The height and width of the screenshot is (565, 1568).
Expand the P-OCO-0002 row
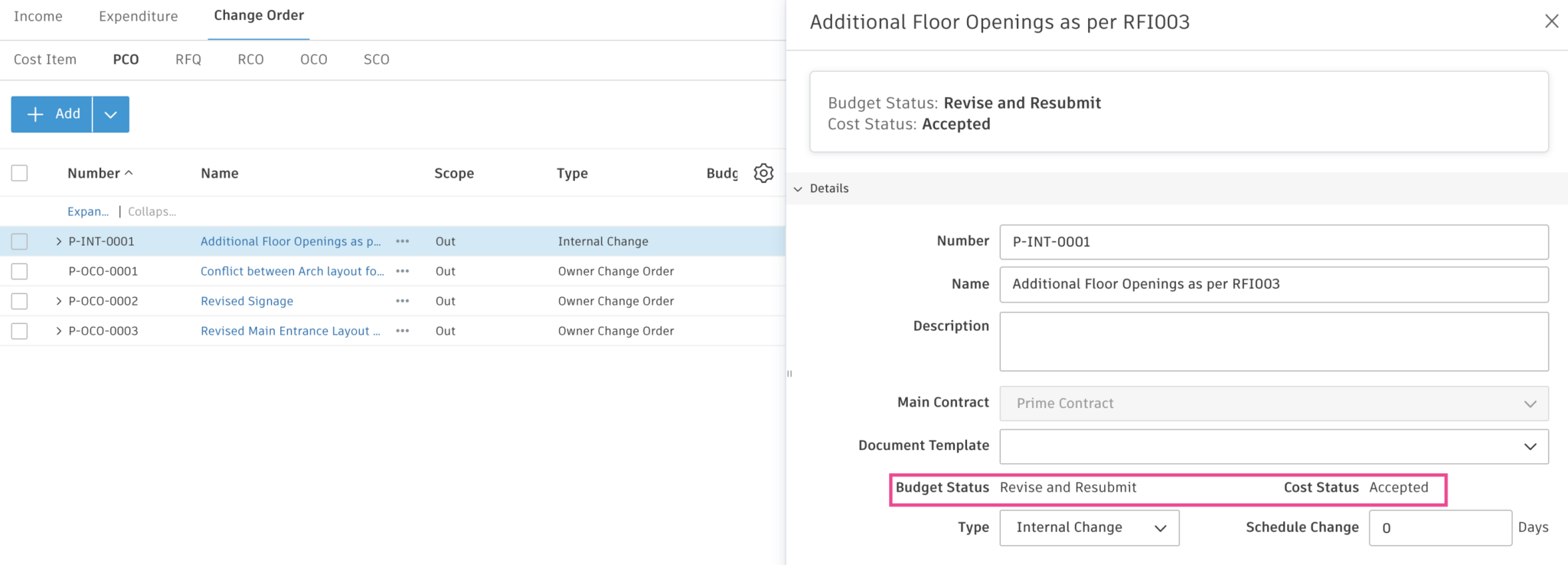pos(59,301)
